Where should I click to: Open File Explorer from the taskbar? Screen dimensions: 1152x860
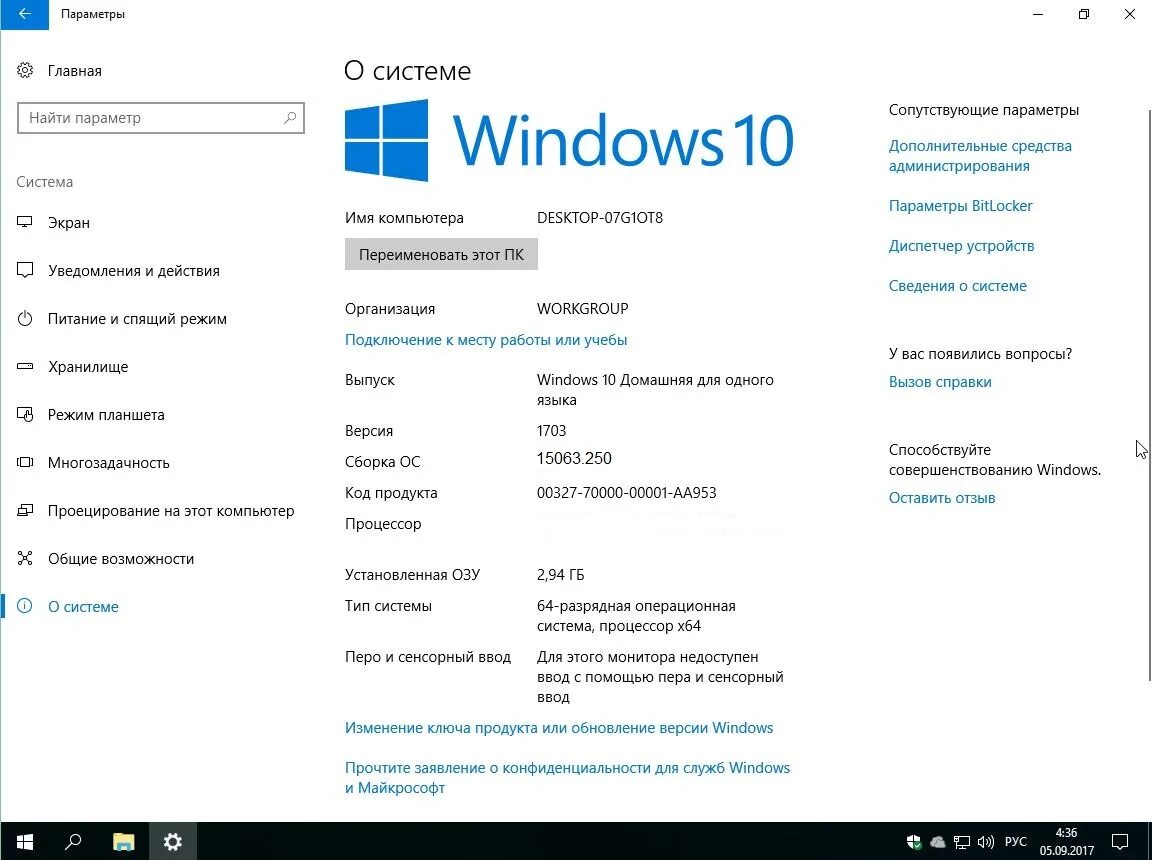coord(123,842)
